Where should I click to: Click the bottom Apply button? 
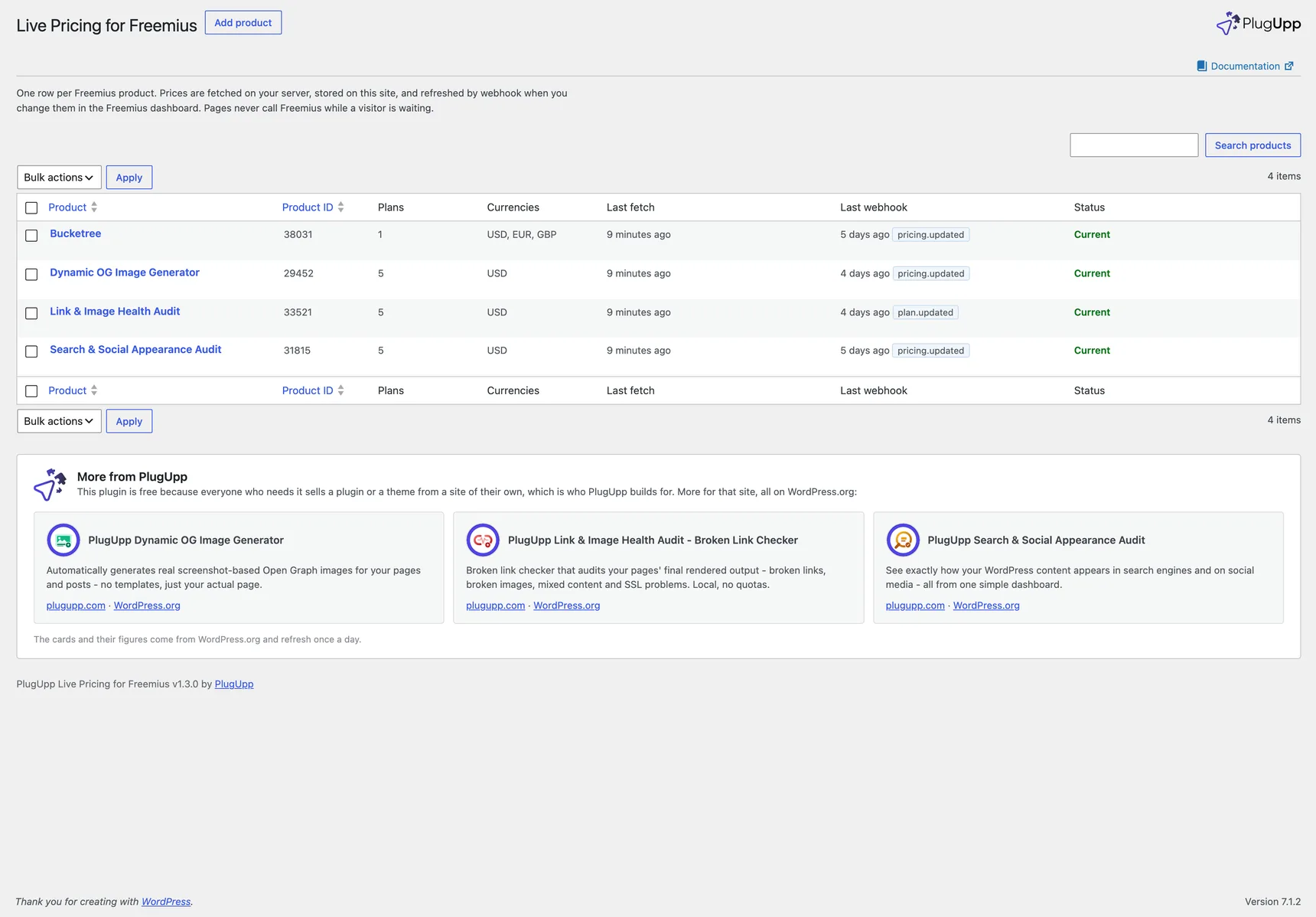coord(129,421)
